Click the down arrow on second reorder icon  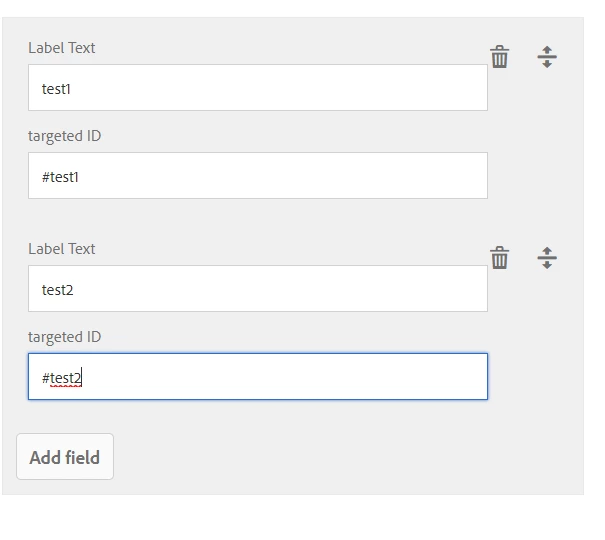[x=547, y=265]
